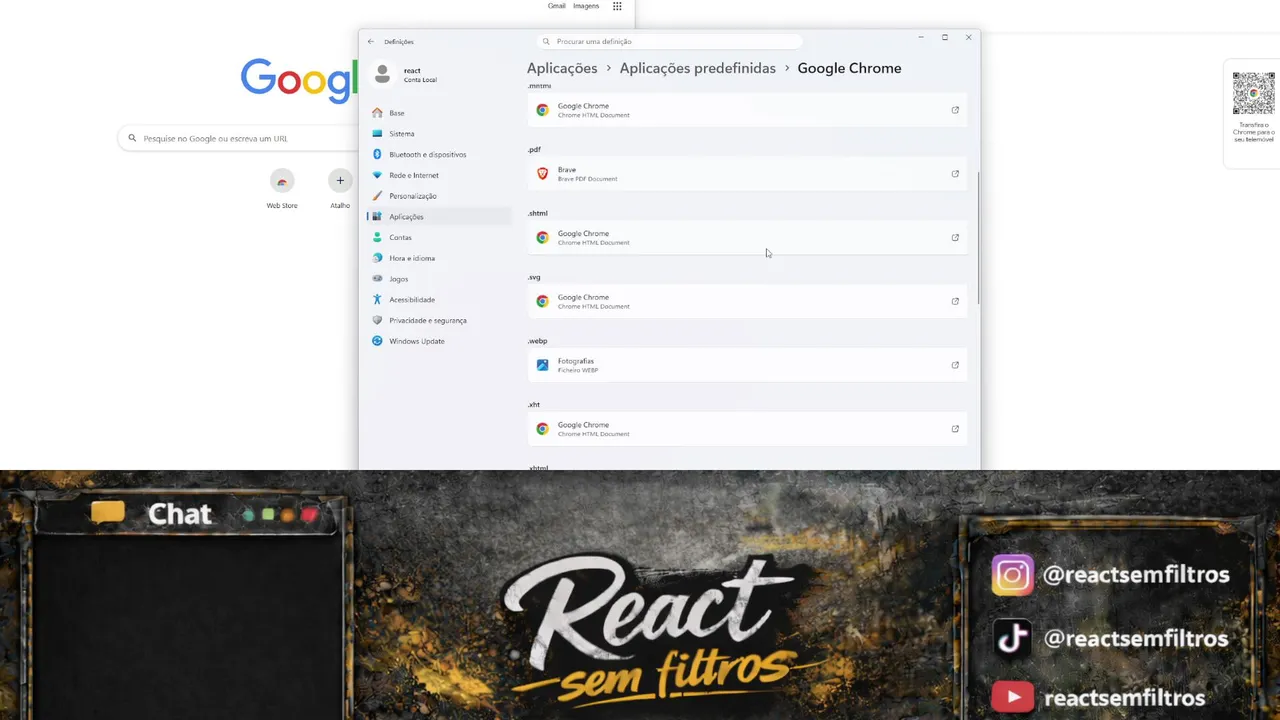The height and width of the screenshot is (720, 1280).
Task: Click the Settings vertical scrollbar
Action: coord(978,238)
